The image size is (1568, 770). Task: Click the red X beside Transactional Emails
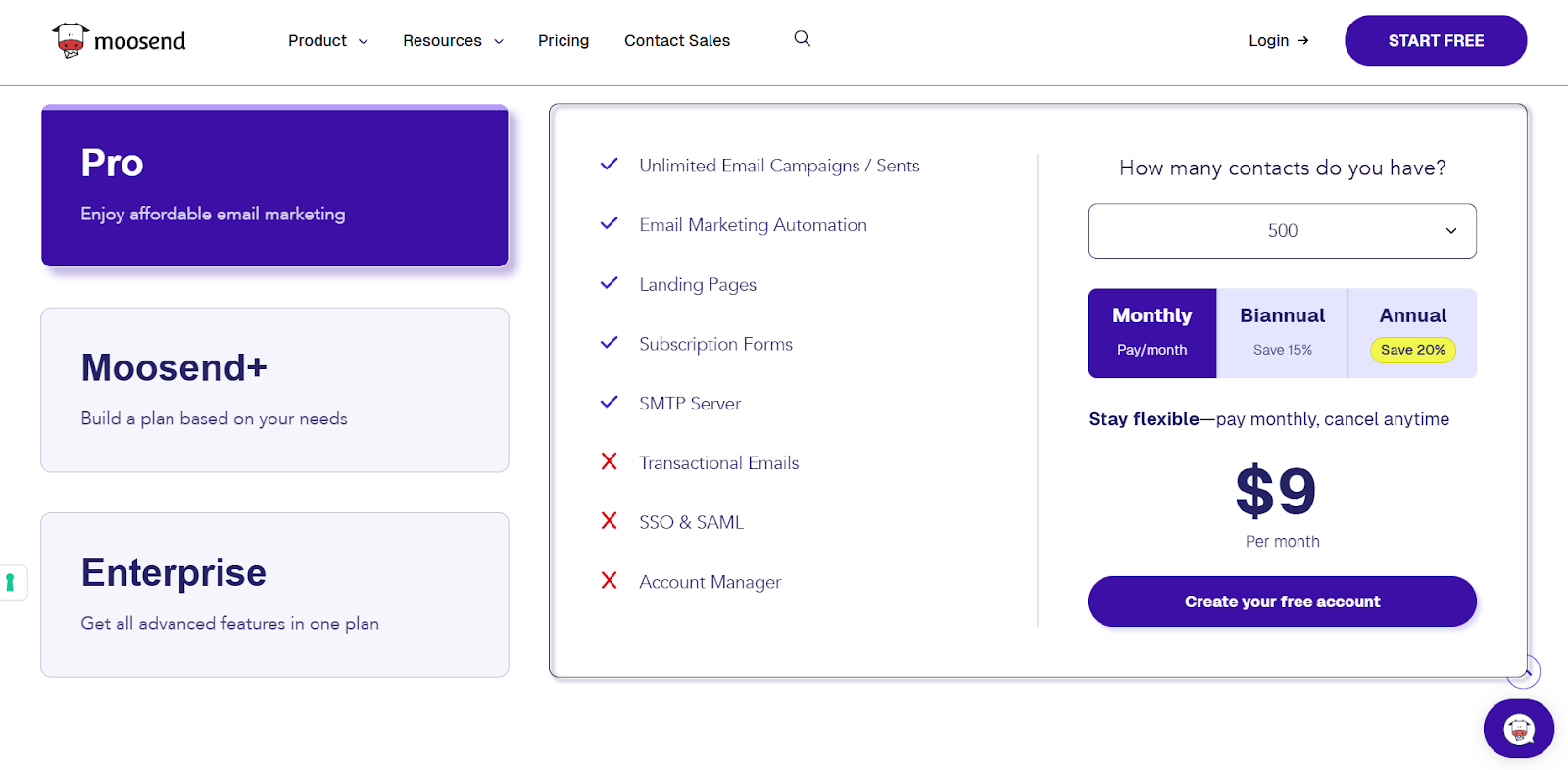609,461
